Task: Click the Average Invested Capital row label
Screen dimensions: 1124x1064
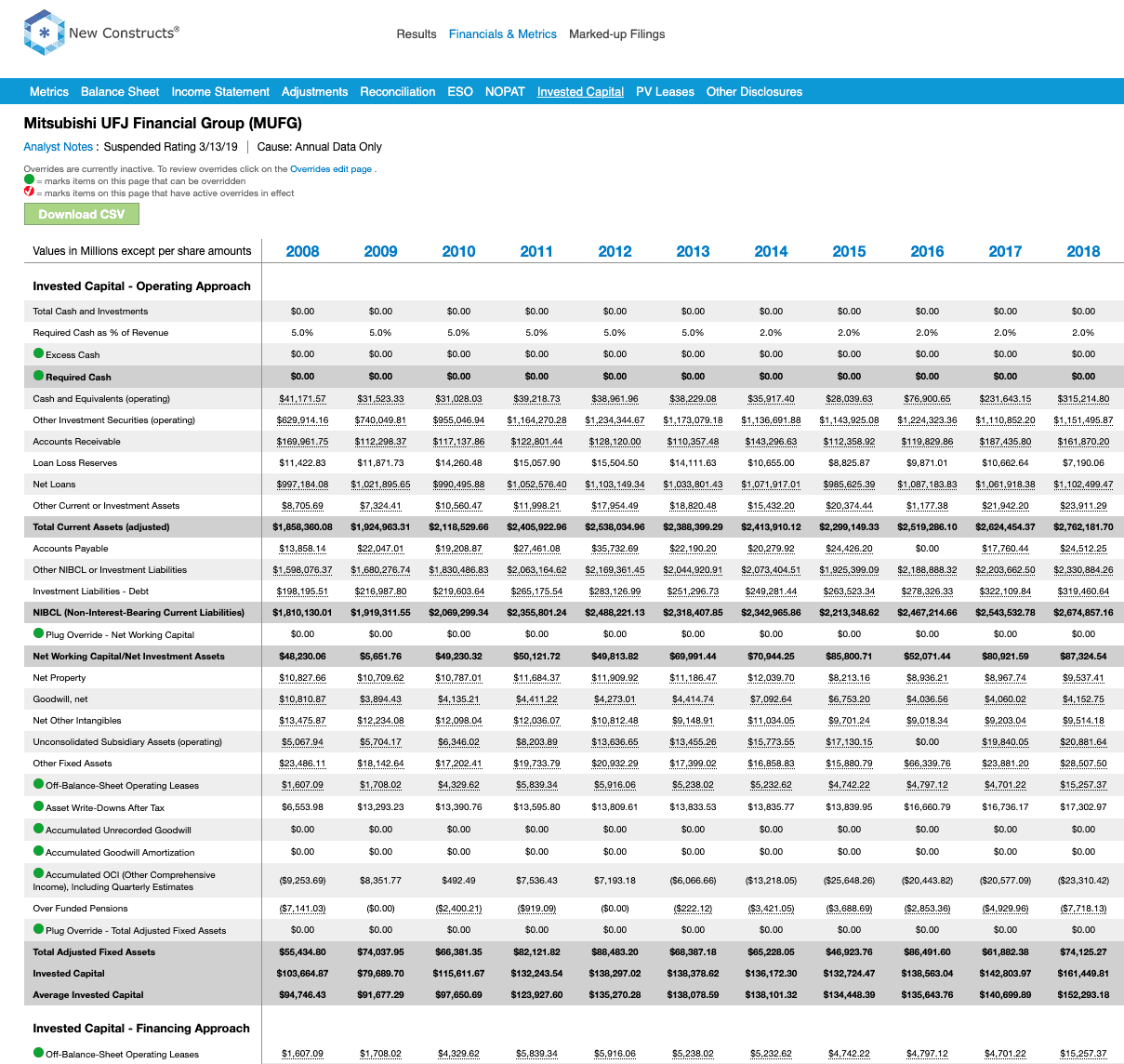Action: pyautogui.click(x=88, y=994)
